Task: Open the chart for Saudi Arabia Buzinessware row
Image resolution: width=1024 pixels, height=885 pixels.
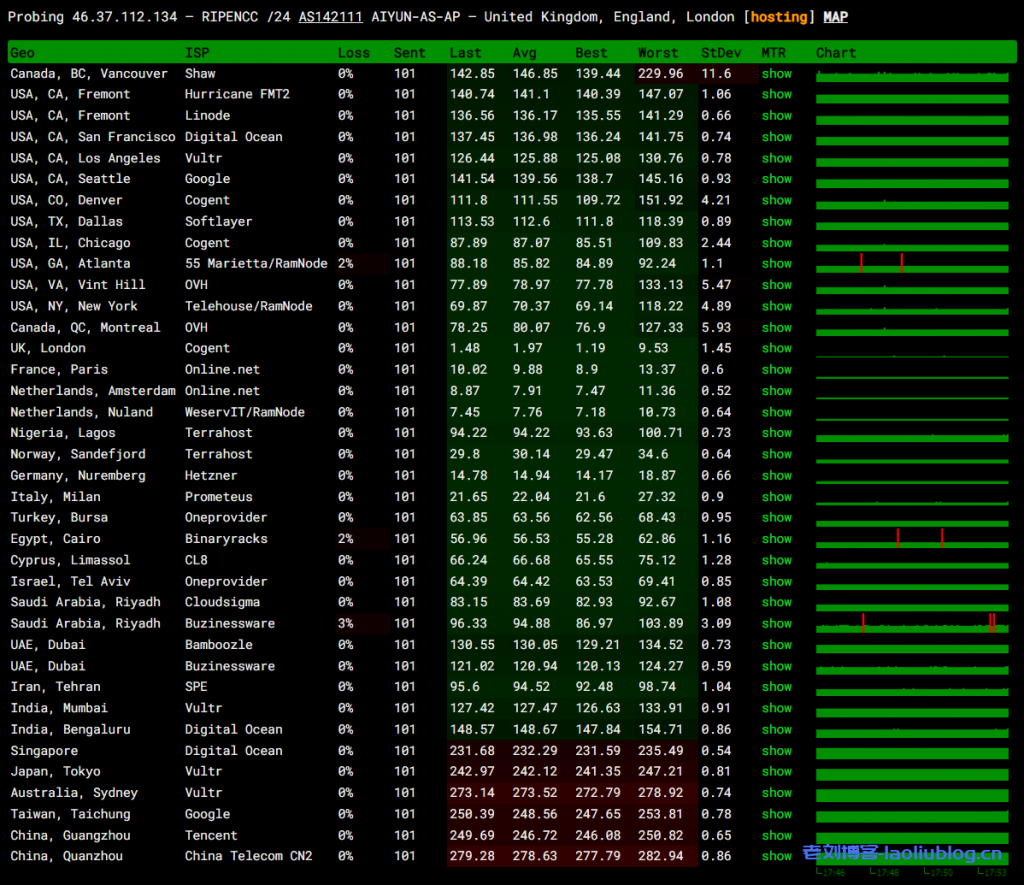Action: point(911,624)
